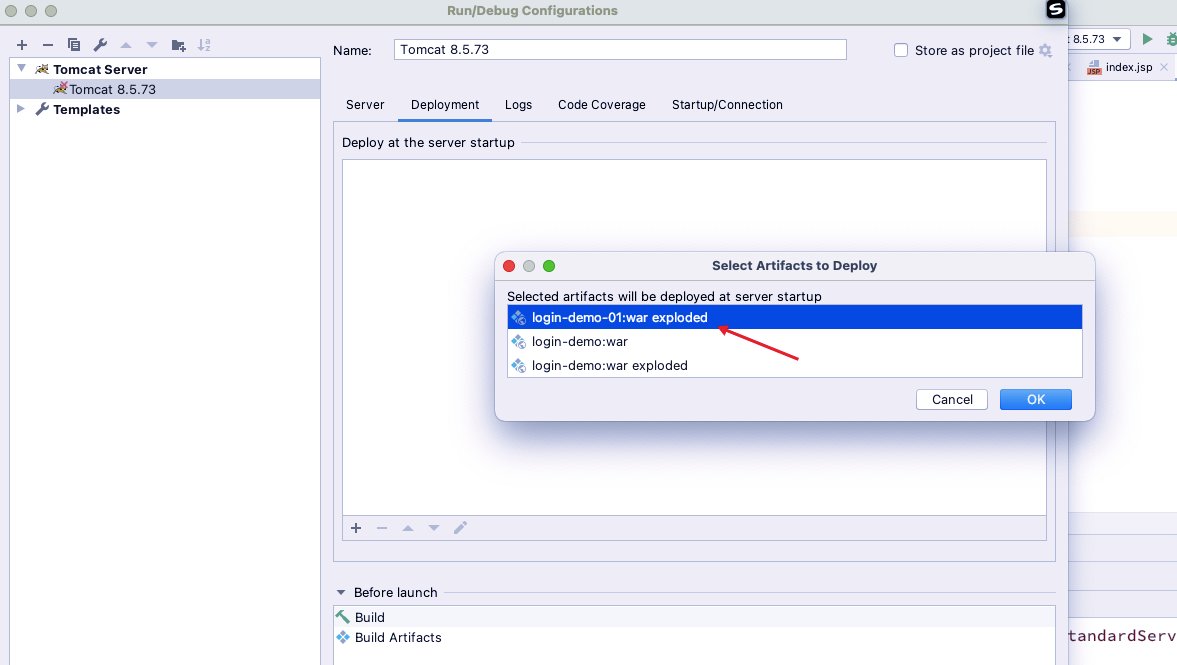Viewport: 1177px width, 665px height.
Task: Click the S input method icon at top
Action: tap(1055, 9)
